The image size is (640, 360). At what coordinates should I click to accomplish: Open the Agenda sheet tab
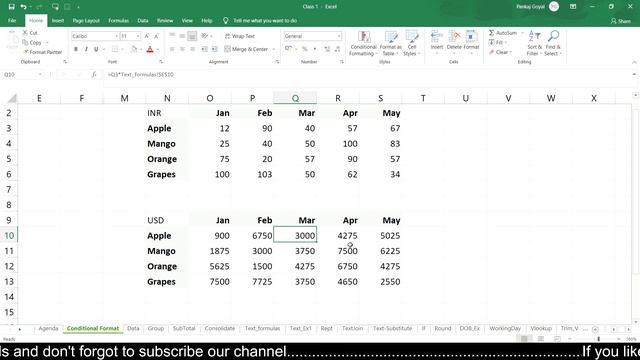tap(48, 329)
